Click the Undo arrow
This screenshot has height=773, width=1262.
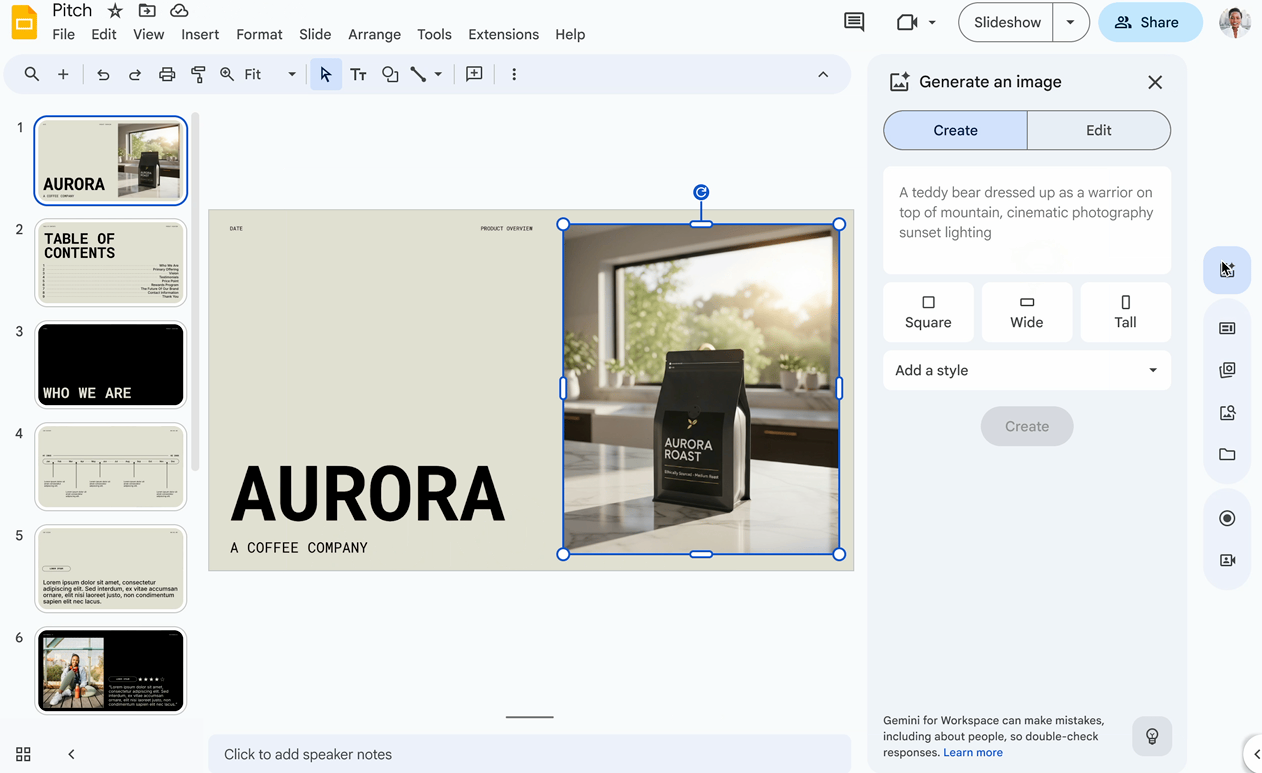[x=103, y=74]
